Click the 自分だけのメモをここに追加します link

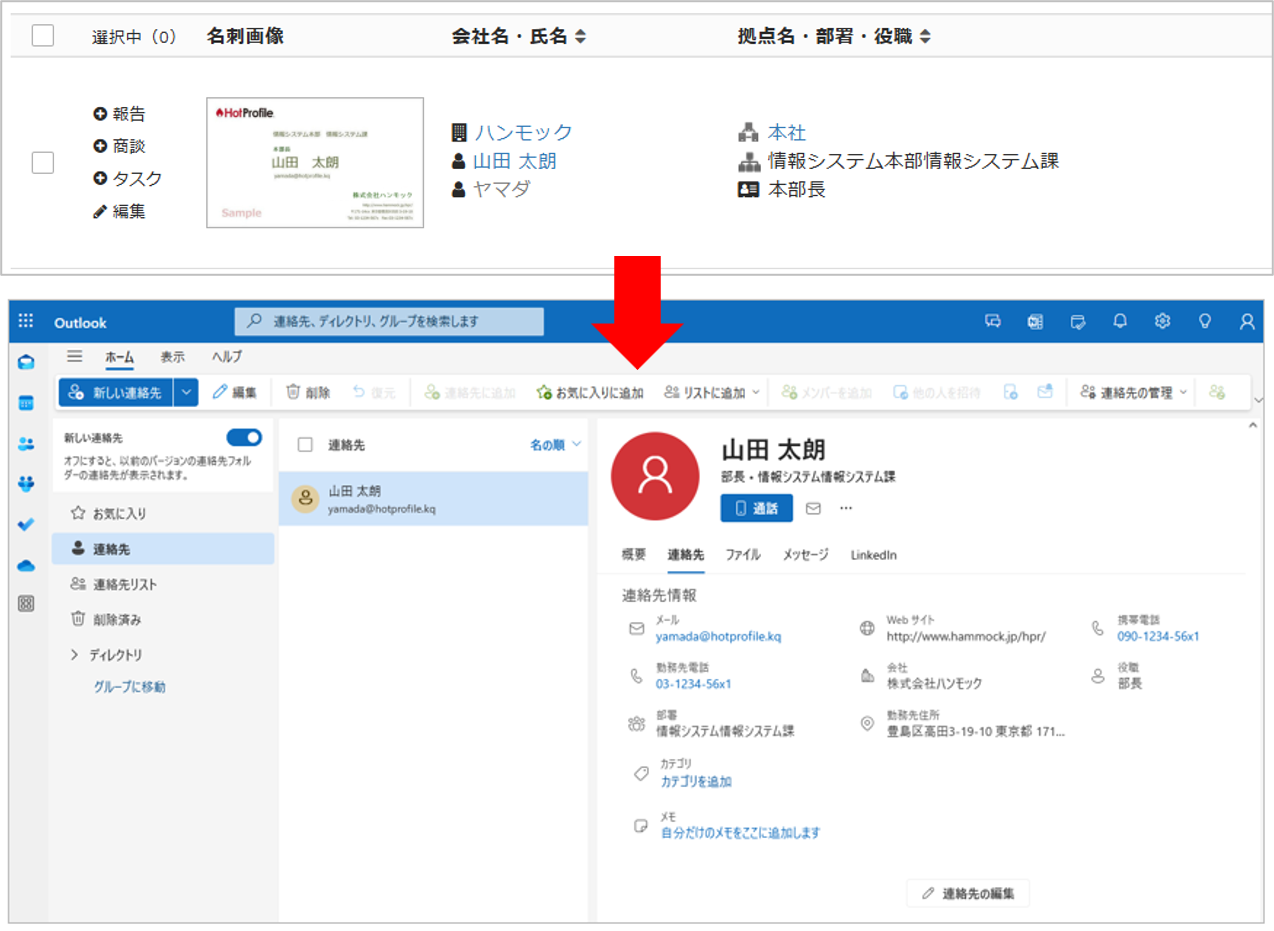[x=740, y=832]
